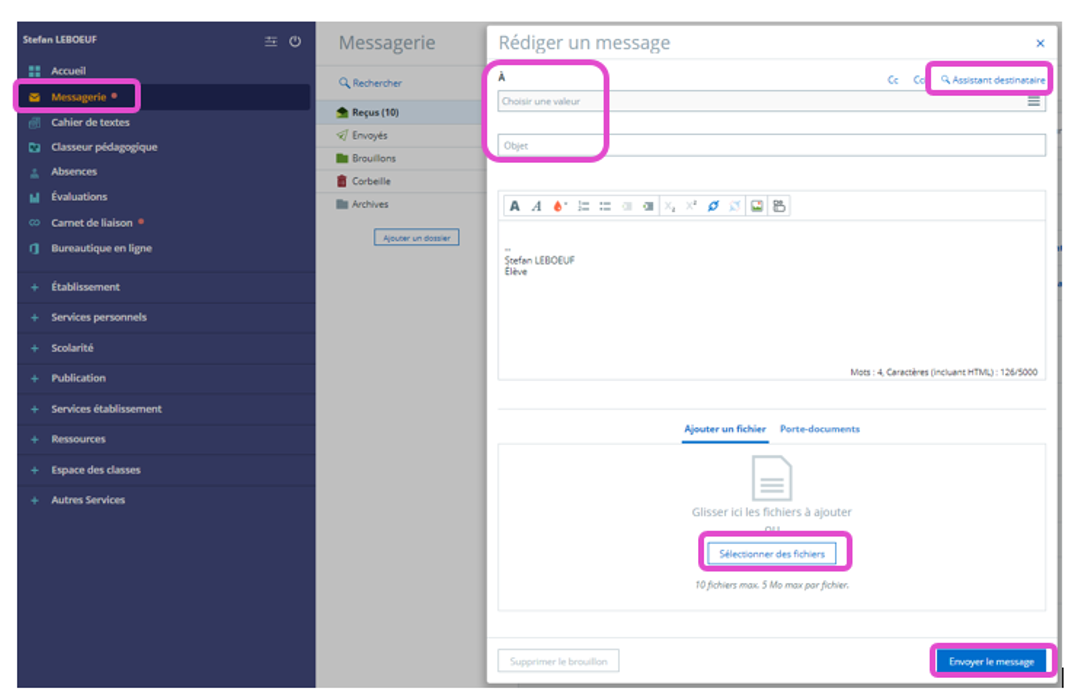
Task: Select the bullet list icon in editor toolbar
Action: tap(605, 206)
